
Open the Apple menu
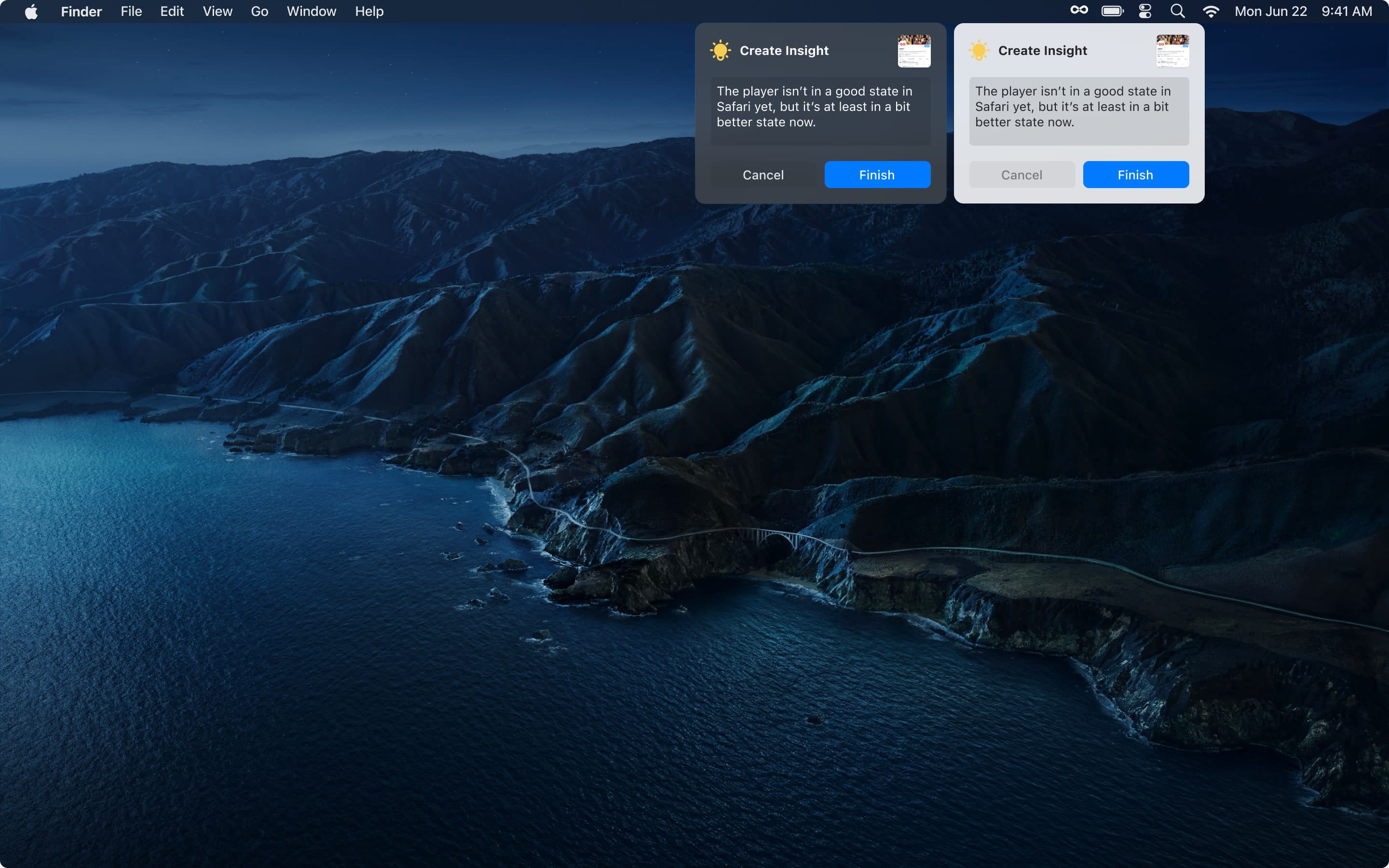(x=31, y=12)
